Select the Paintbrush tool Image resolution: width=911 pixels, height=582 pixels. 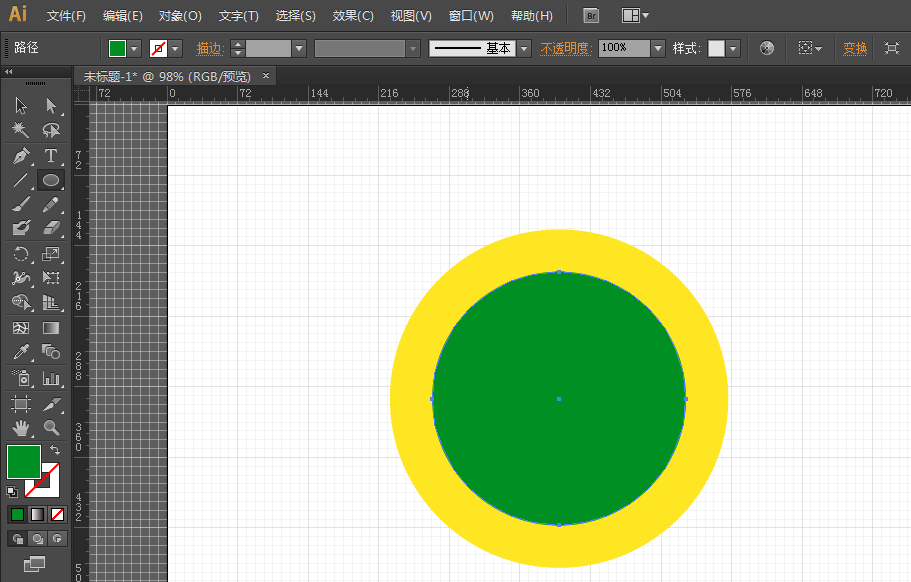(20, 205)
